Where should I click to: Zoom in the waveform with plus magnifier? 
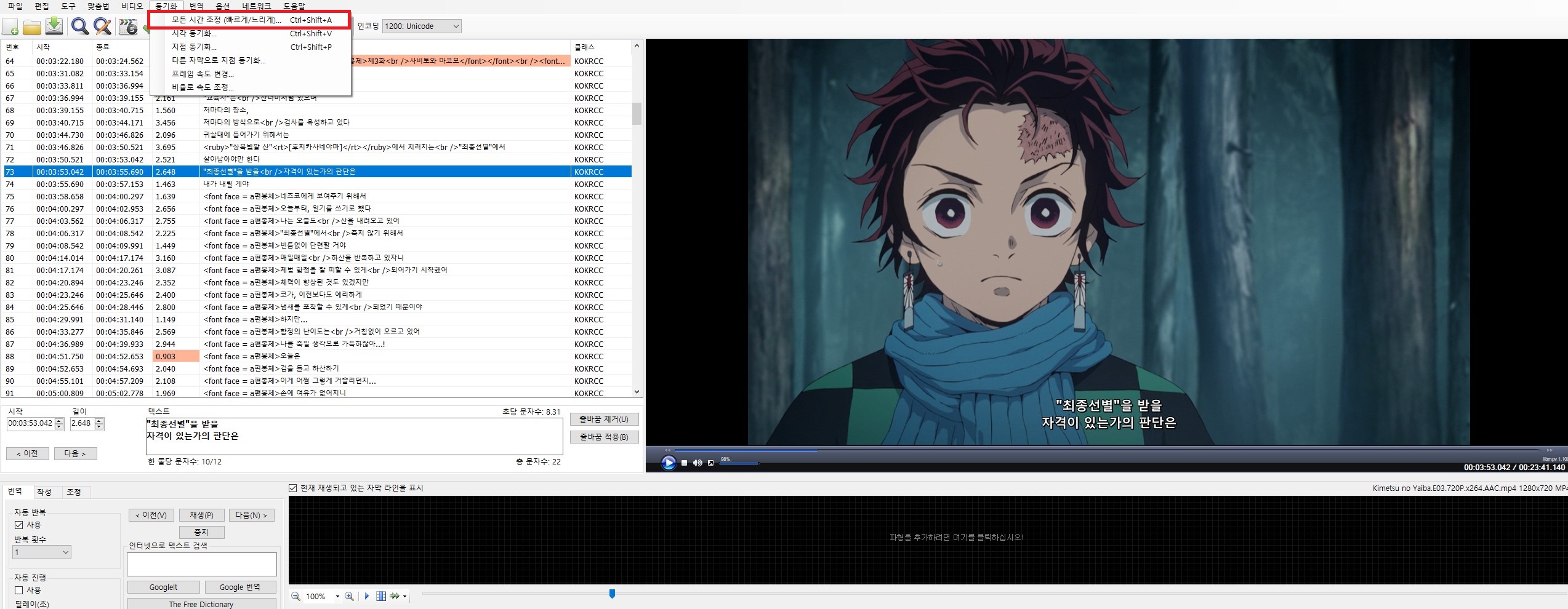pyautogui.click(x=350, y=596)
